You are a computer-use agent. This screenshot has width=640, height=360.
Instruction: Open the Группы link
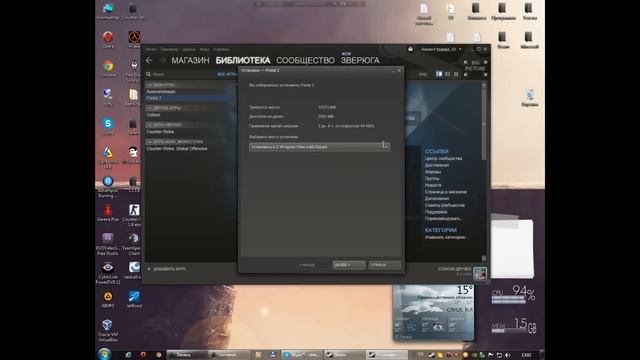(x=432, y=178)
